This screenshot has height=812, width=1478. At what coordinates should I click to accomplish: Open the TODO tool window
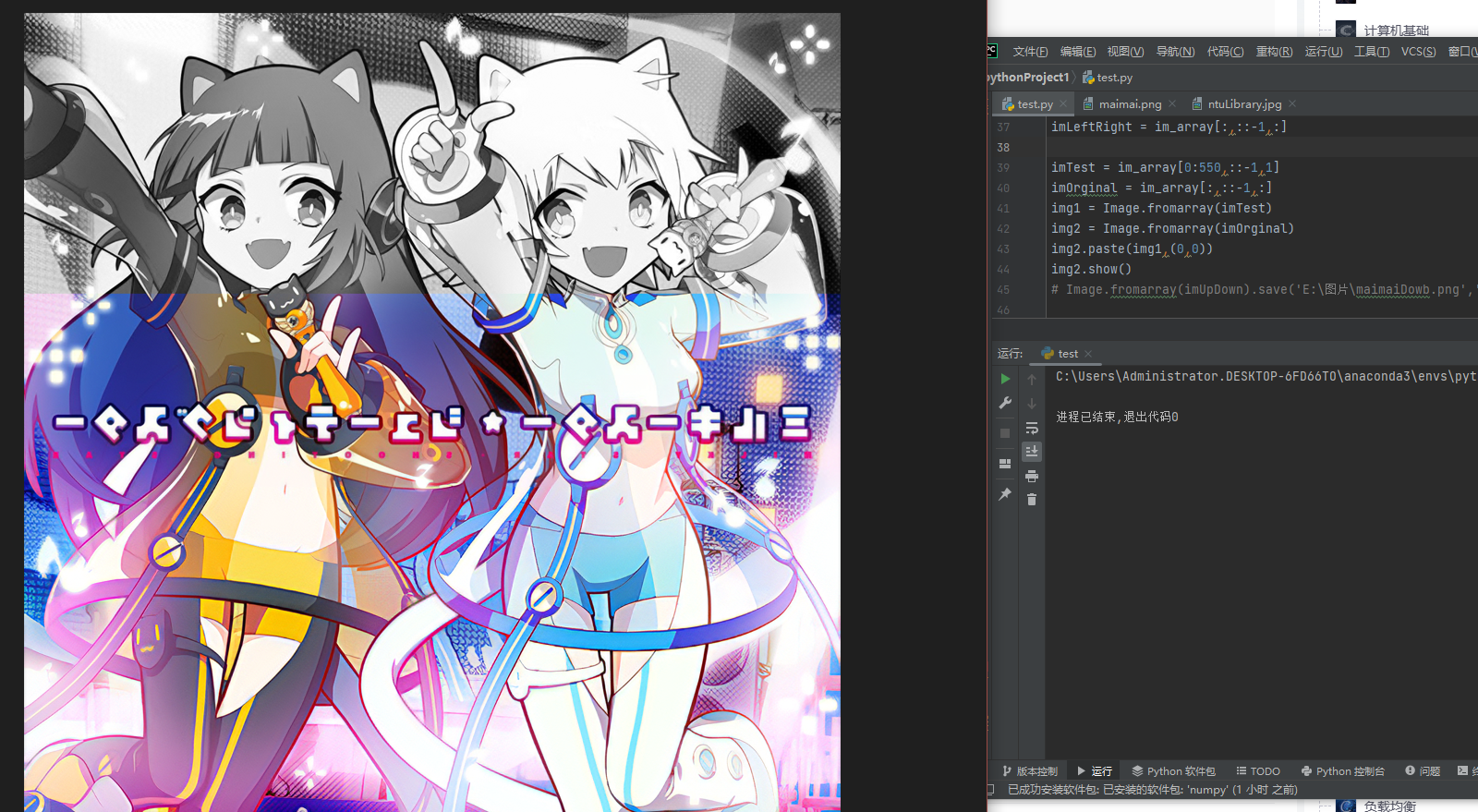coord(1258,771)
